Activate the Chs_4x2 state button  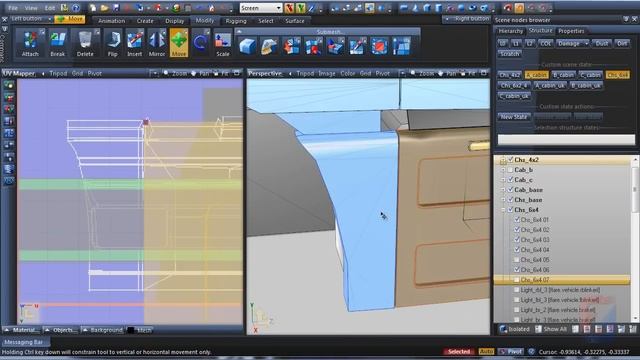point(510,75)
